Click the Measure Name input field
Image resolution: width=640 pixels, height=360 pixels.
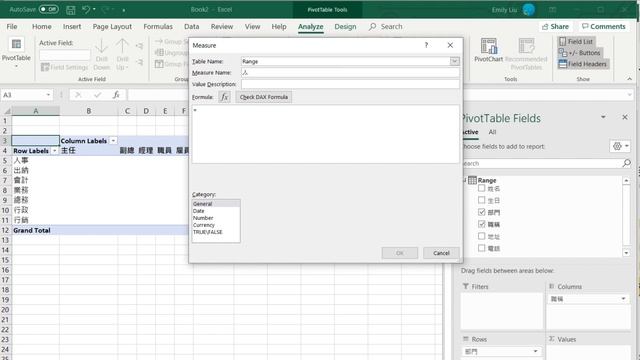pos(350,73)
